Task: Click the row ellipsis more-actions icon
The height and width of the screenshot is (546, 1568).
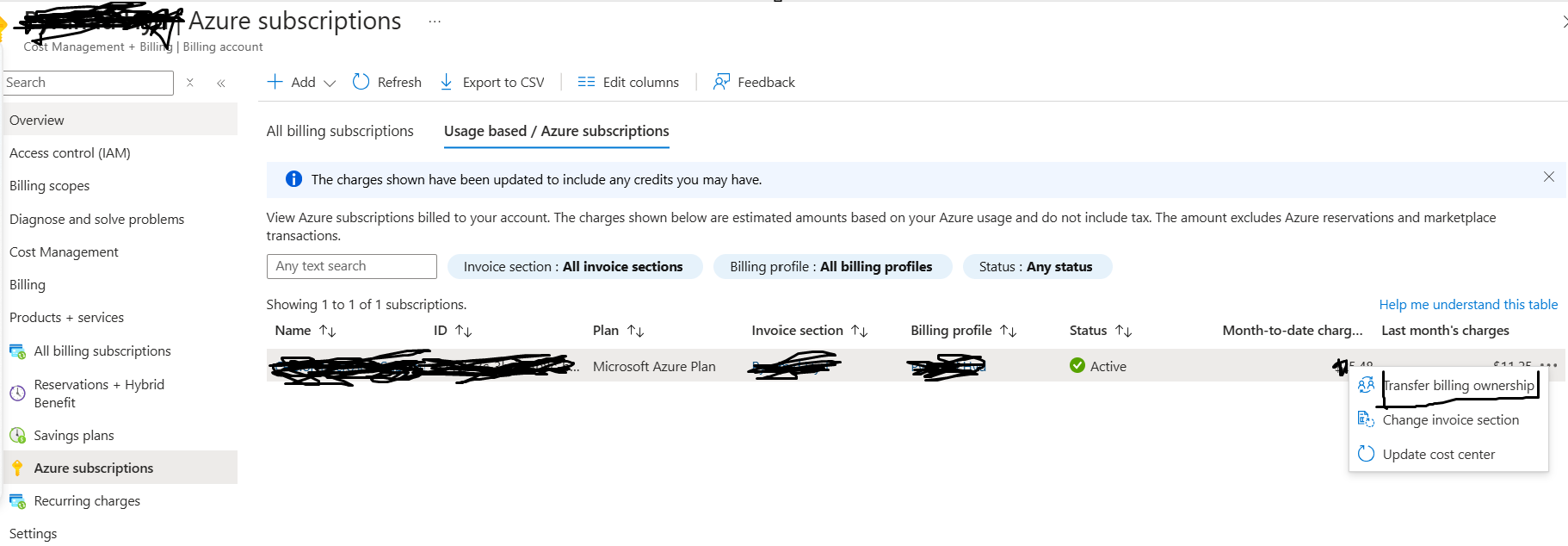Action: [1549, 365]
